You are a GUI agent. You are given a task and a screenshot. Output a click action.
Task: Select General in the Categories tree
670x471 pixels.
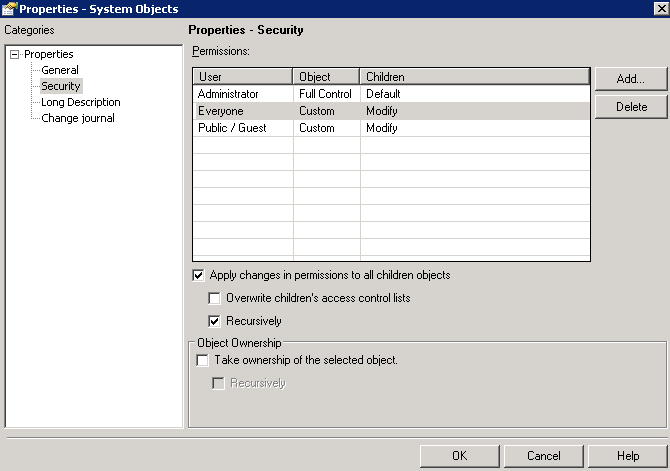[x=60, y=70]
